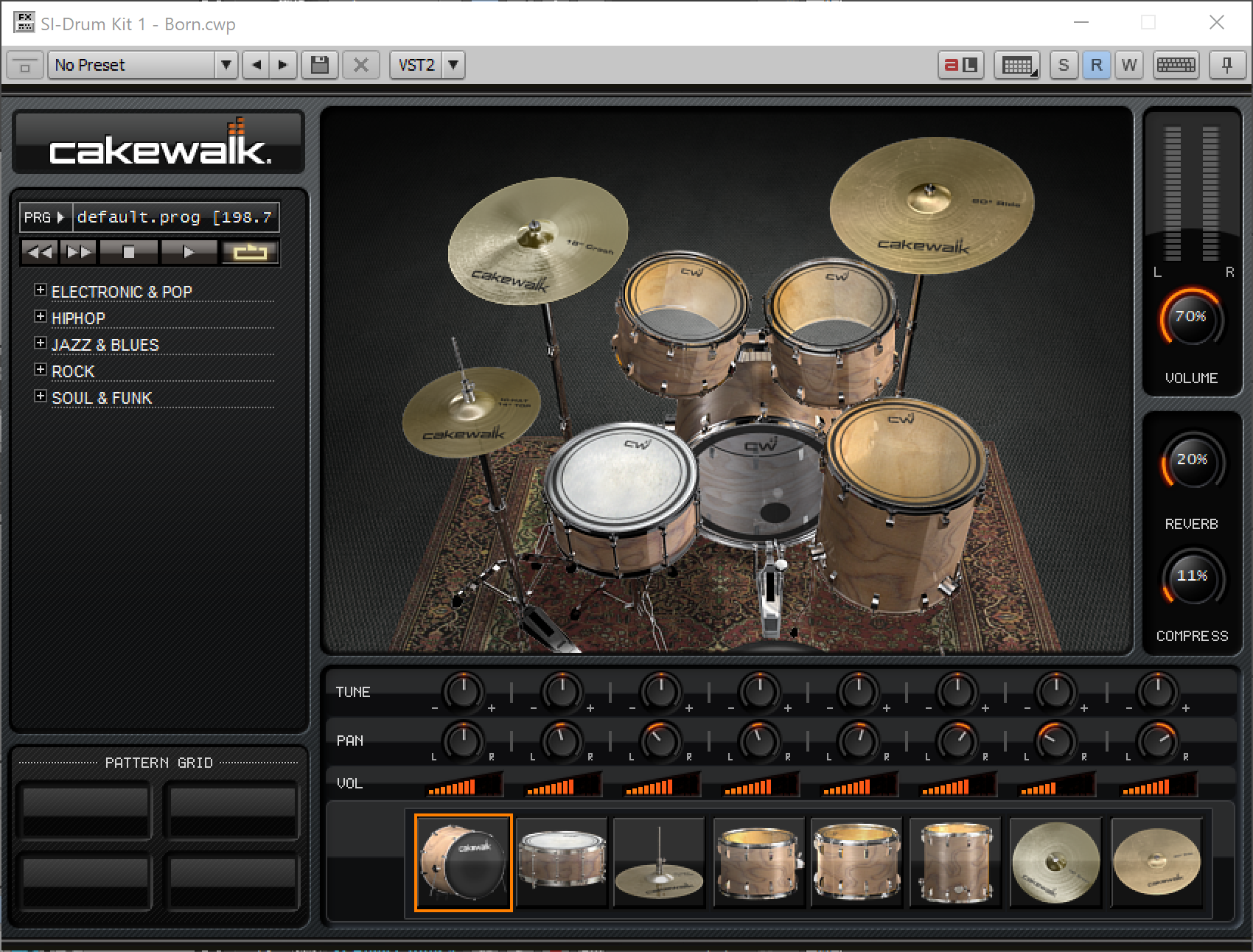The height and width of the screenshot is (952, 1253).
Task: Open the PRG program menu
Action: coord(46,217)
